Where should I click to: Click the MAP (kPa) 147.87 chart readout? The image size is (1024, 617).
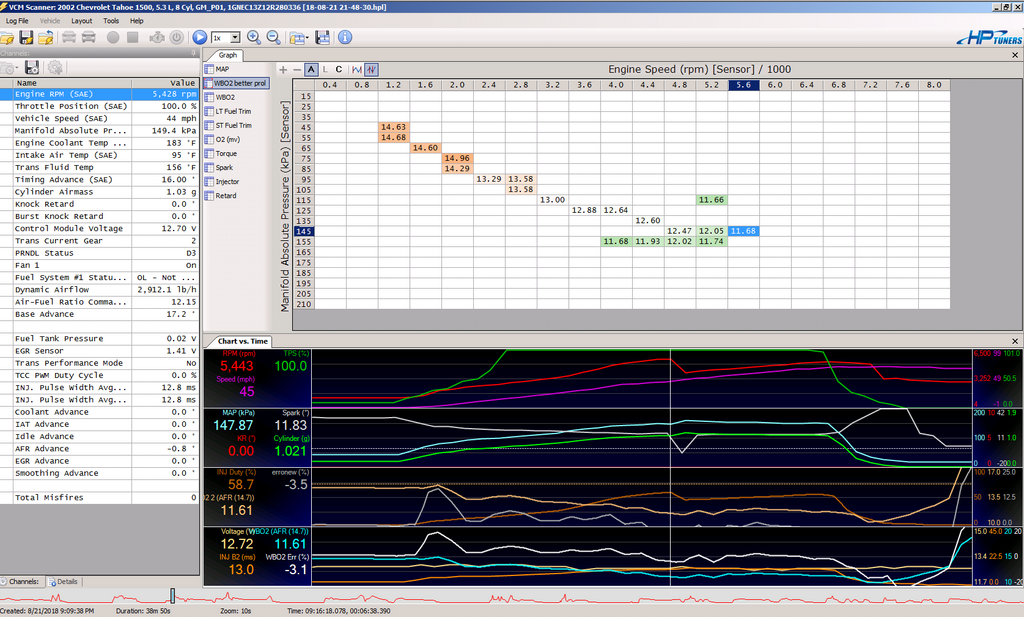pyautogui.click(x=232, y=421)
